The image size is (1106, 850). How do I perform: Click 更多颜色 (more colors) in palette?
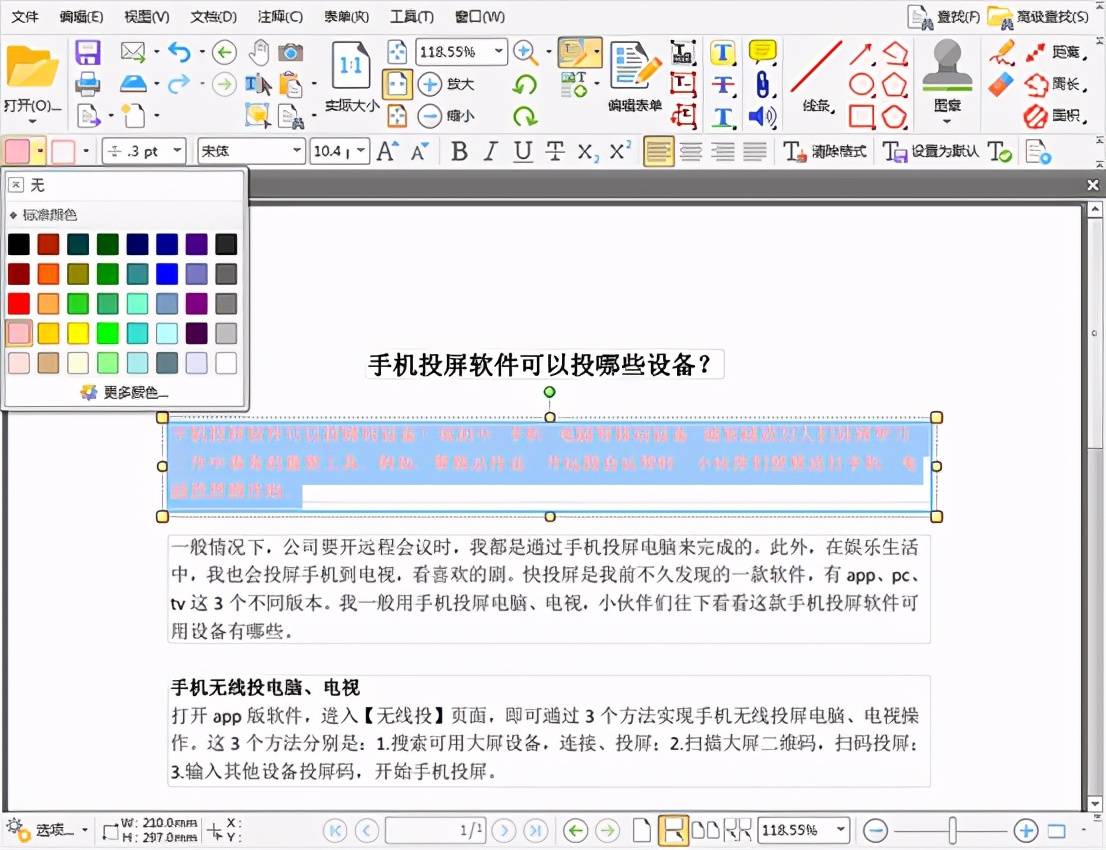pos(125,392)
